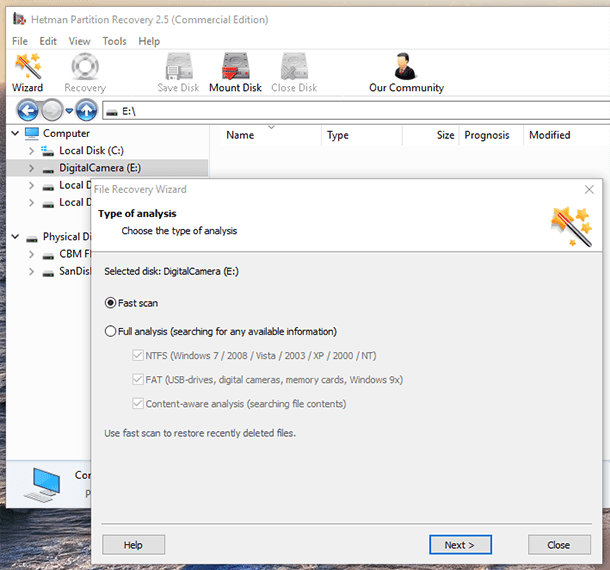Expand Local Disk (C:) node
Image resolution: width=610 pixels, height=570 pixels.
(x=32, y=151)
